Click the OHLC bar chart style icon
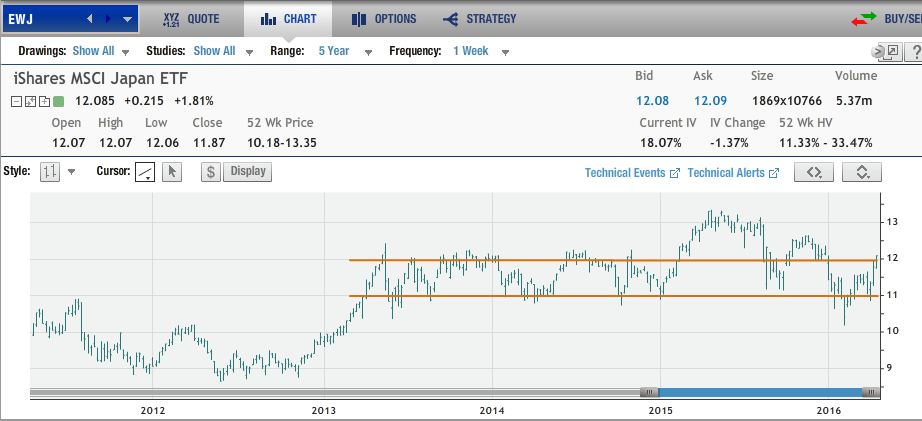 50,172
